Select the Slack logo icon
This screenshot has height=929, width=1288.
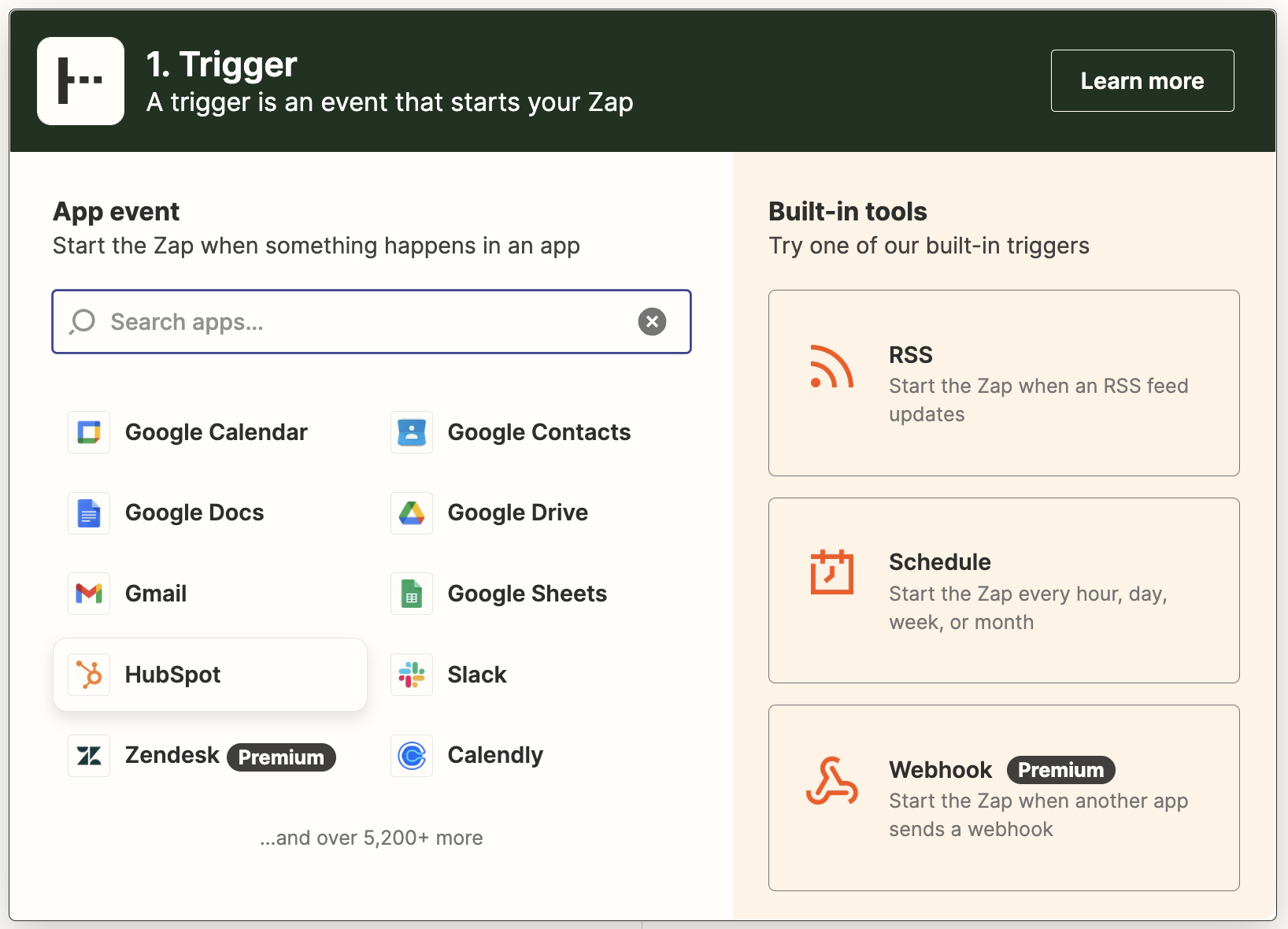[412, 675]
